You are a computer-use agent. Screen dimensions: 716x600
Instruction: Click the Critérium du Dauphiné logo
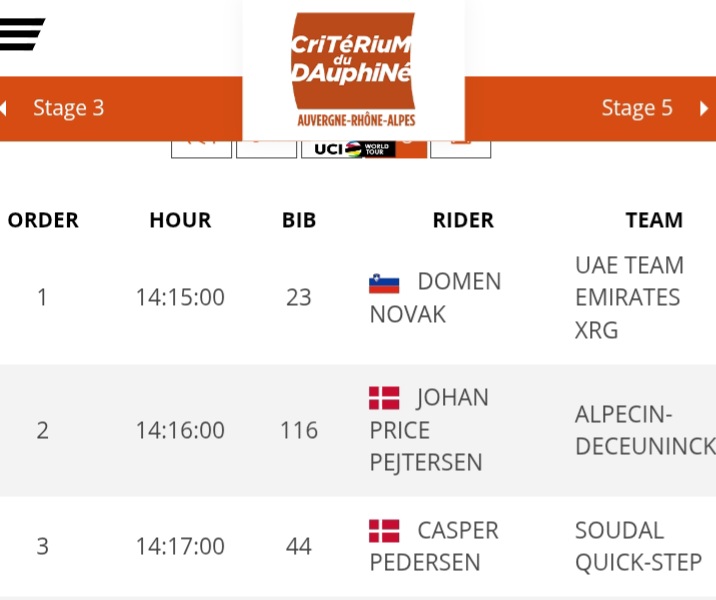tap(353, 70)
